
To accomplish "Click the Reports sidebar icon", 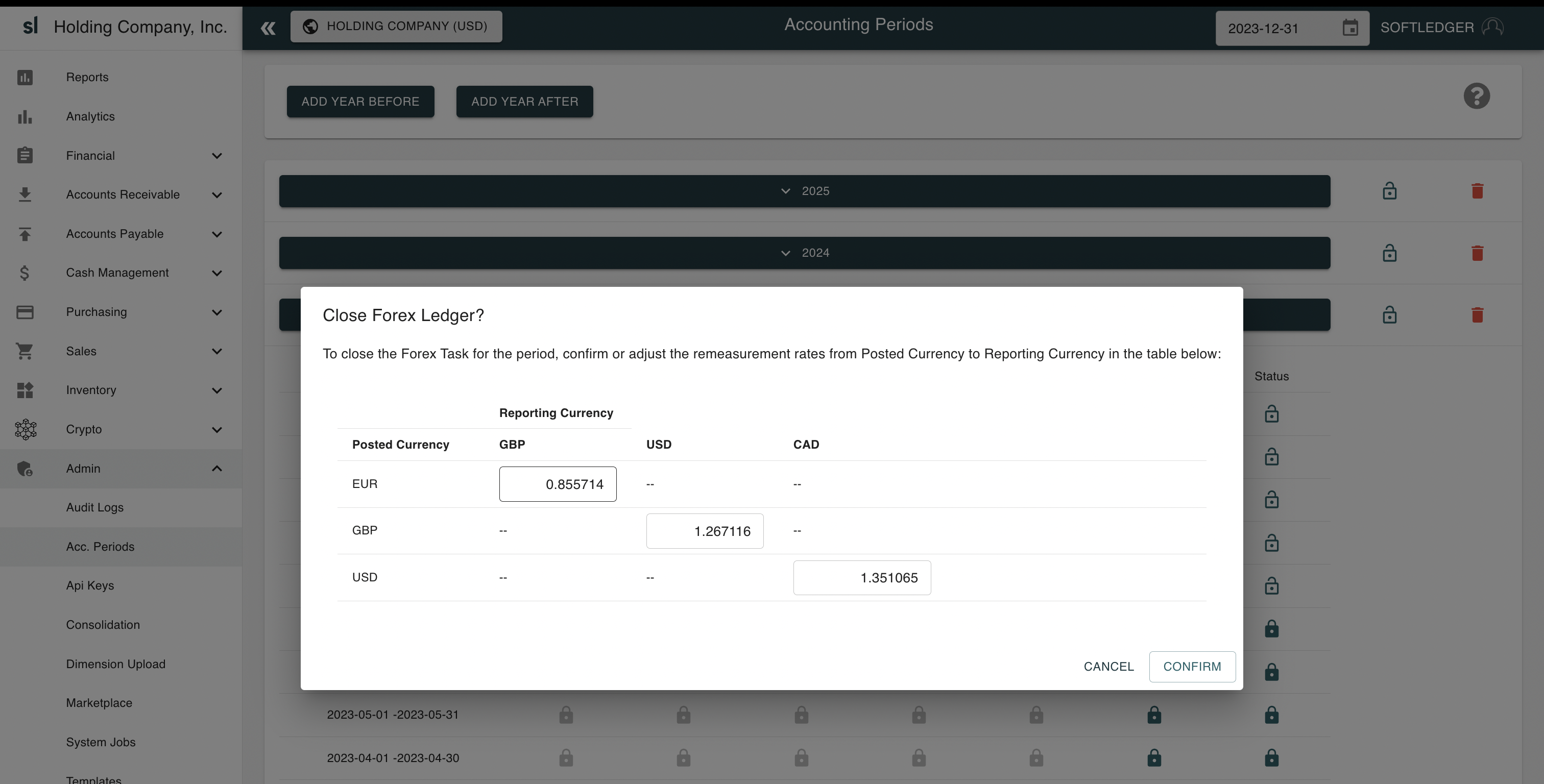I will (x=25, y=77).
